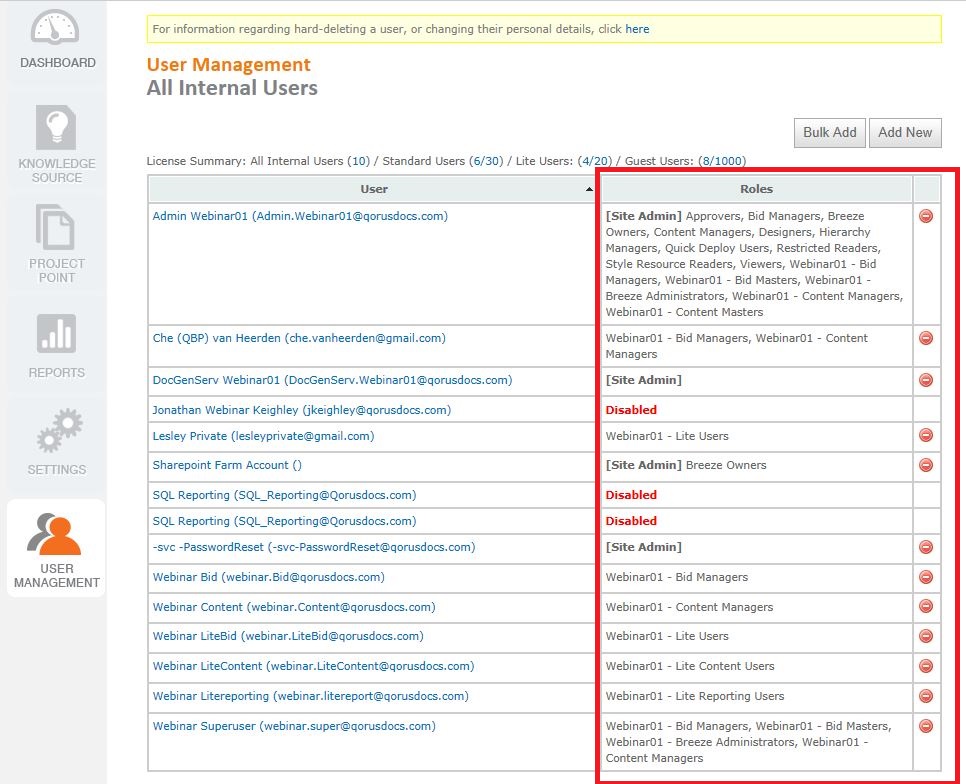Open the Reports section
The height and width of the screenshot is (784, 966).
[57, 346]
